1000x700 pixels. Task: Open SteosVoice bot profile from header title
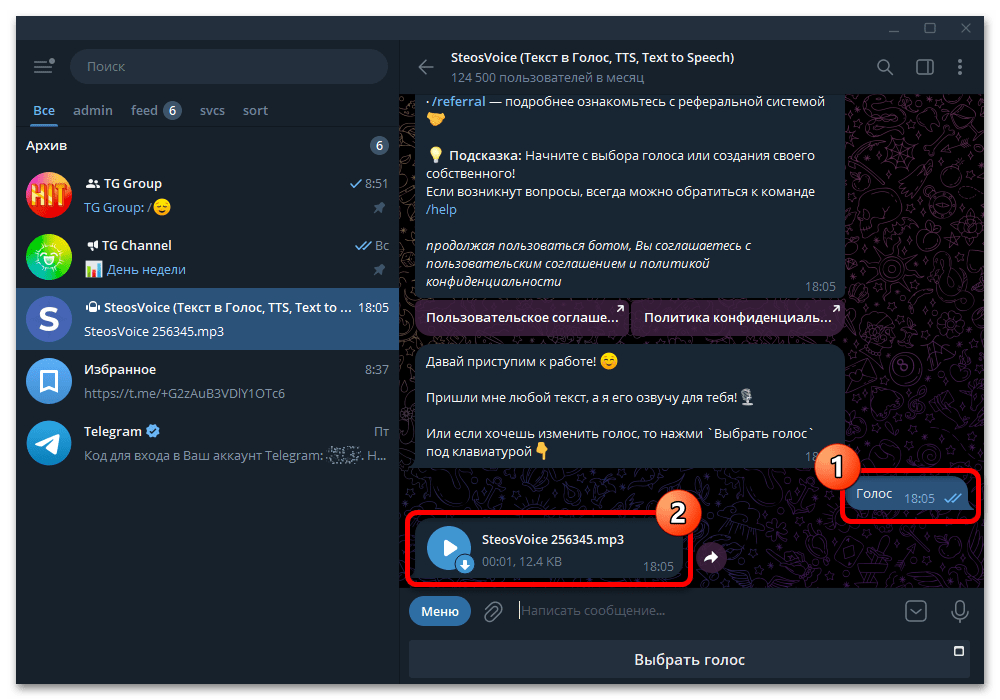(x=592, y=57)
